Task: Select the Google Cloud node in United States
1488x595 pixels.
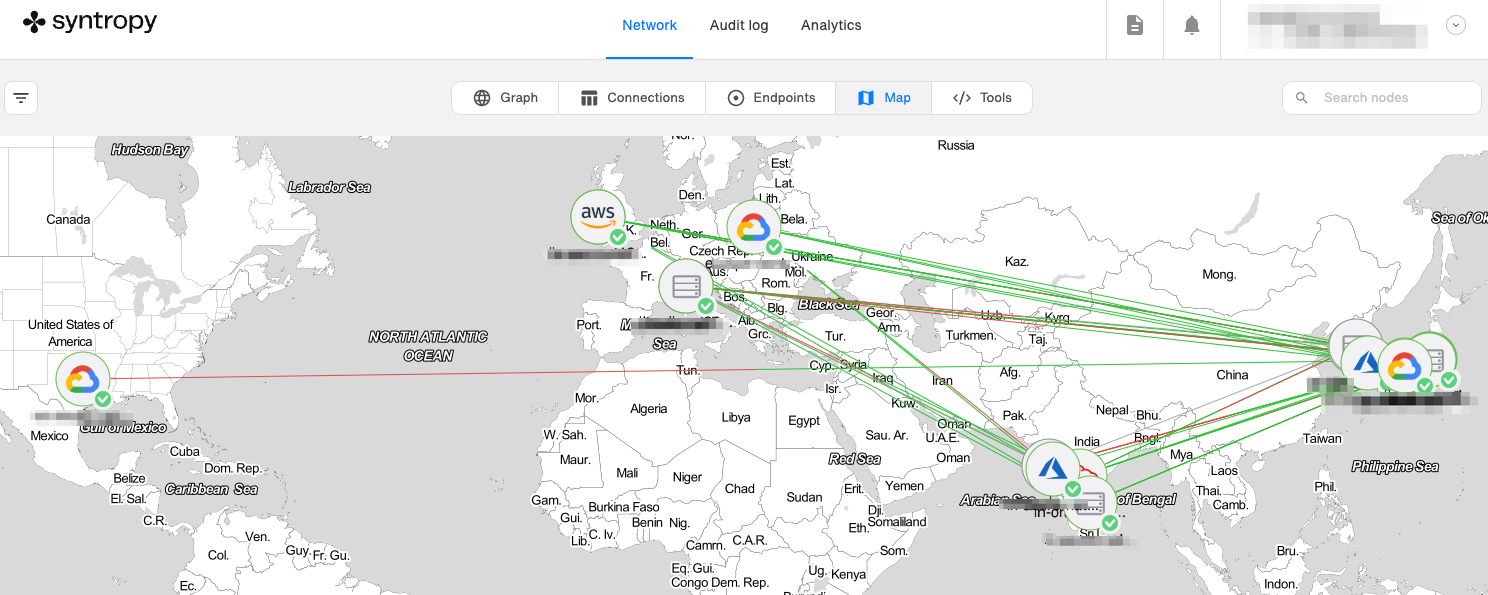Action: click(x=83, y=379)
